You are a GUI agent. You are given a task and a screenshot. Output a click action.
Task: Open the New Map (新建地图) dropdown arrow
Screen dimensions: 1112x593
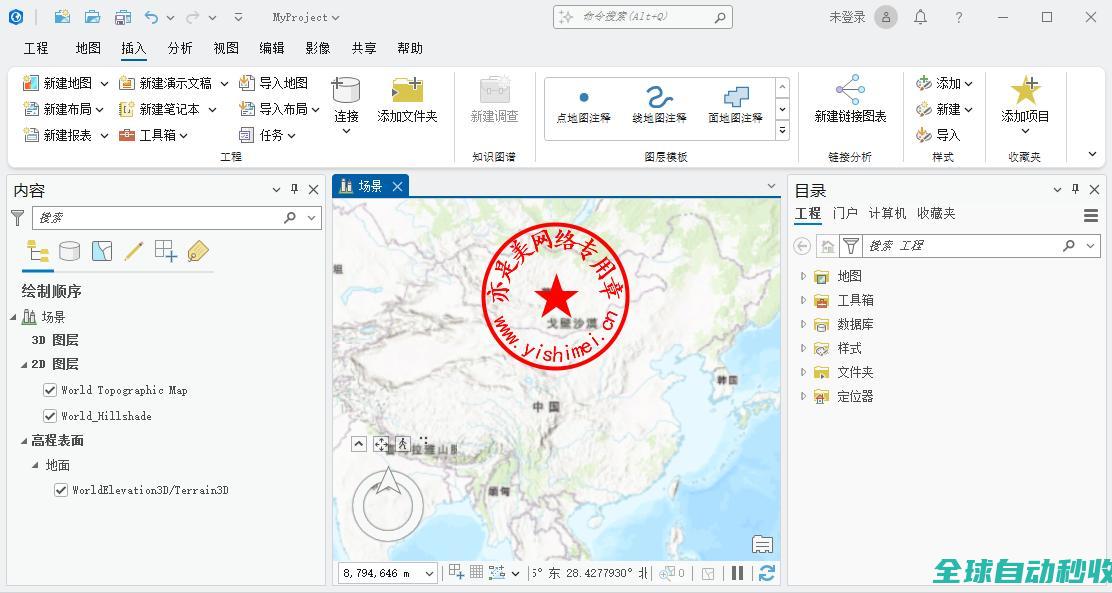pyautogui.click(x=104, y=83)
